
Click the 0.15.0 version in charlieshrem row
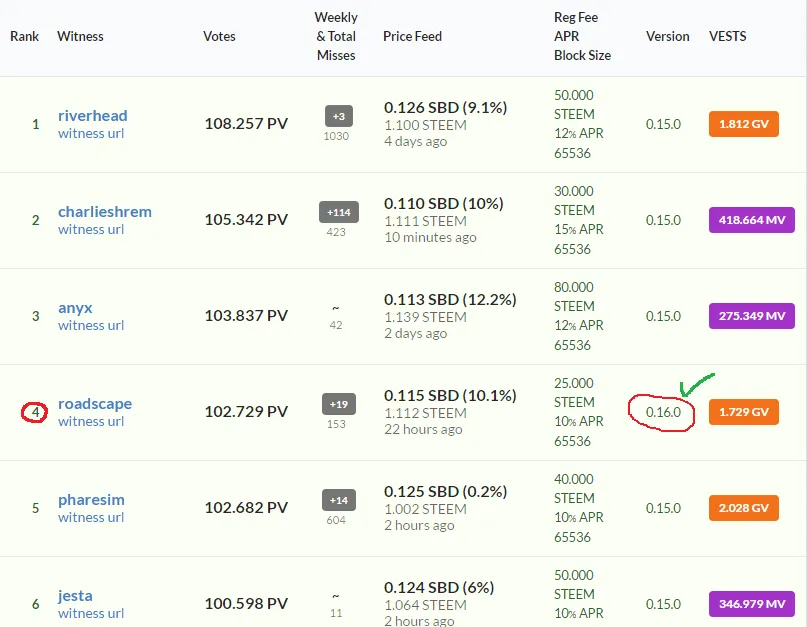[x=663, y=220]
